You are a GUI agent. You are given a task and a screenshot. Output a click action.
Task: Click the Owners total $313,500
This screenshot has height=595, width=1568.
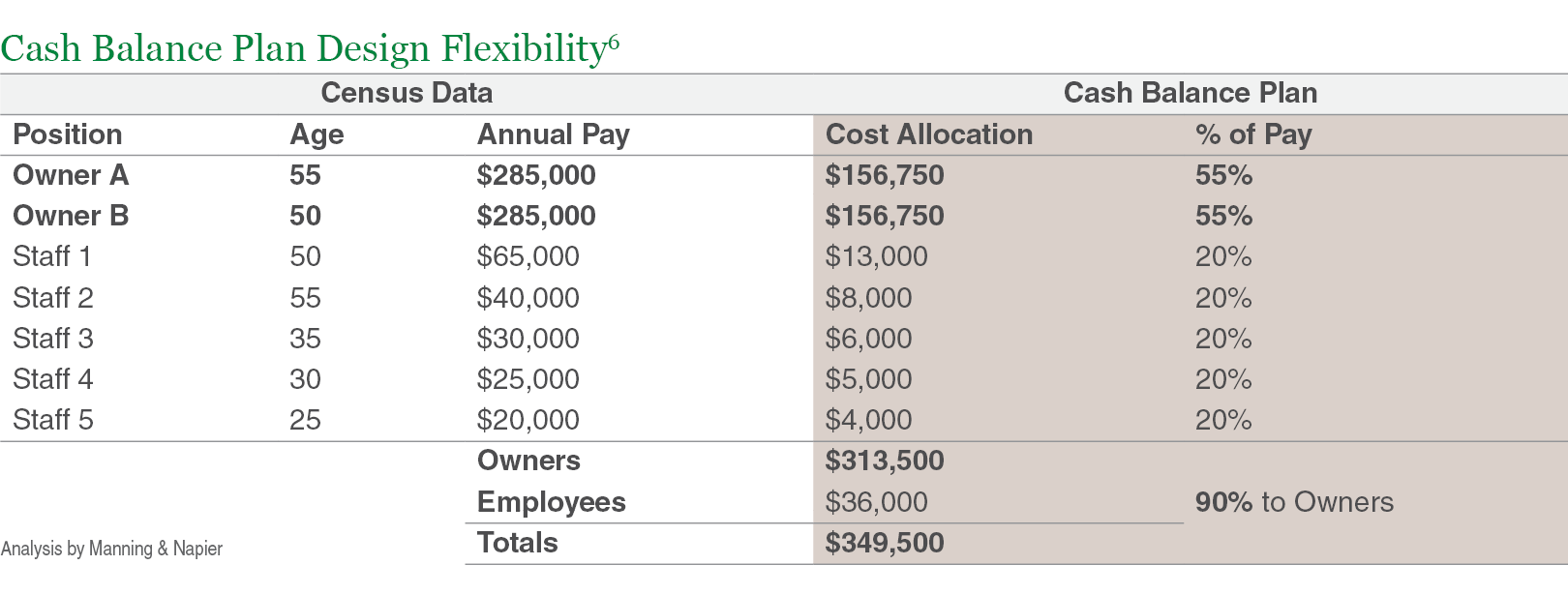pyautogui.click(x=884, y=461)
